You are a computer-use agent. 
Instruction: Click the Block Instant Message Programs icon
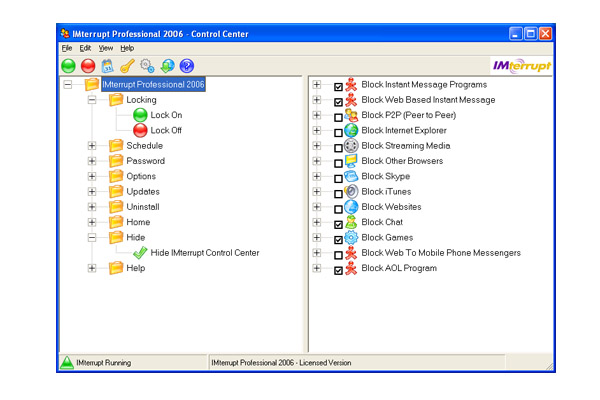(x=351, y=84)
